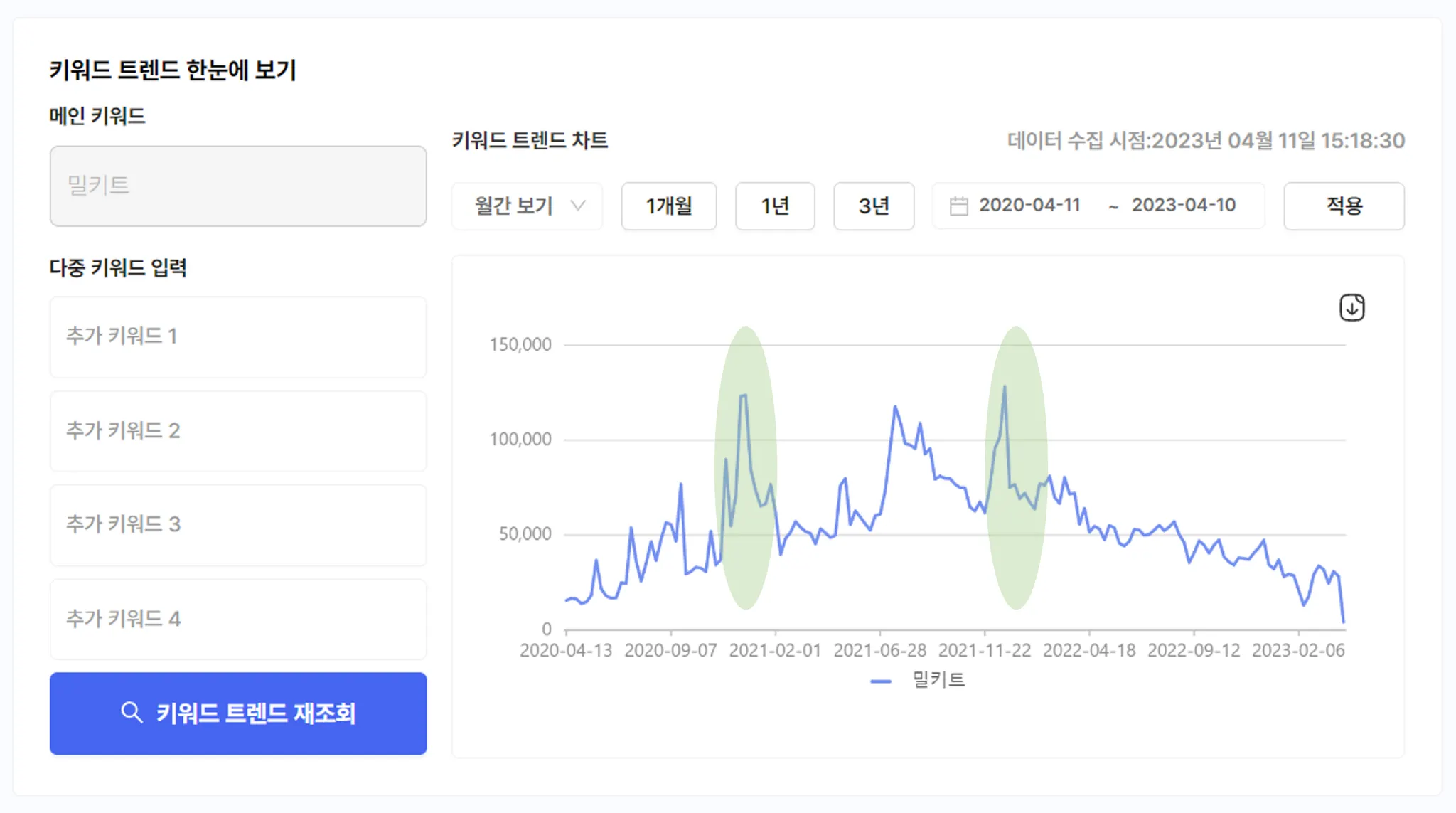
Task: Click the end date 2023-04-10 field
Action: coord(1183,206)
